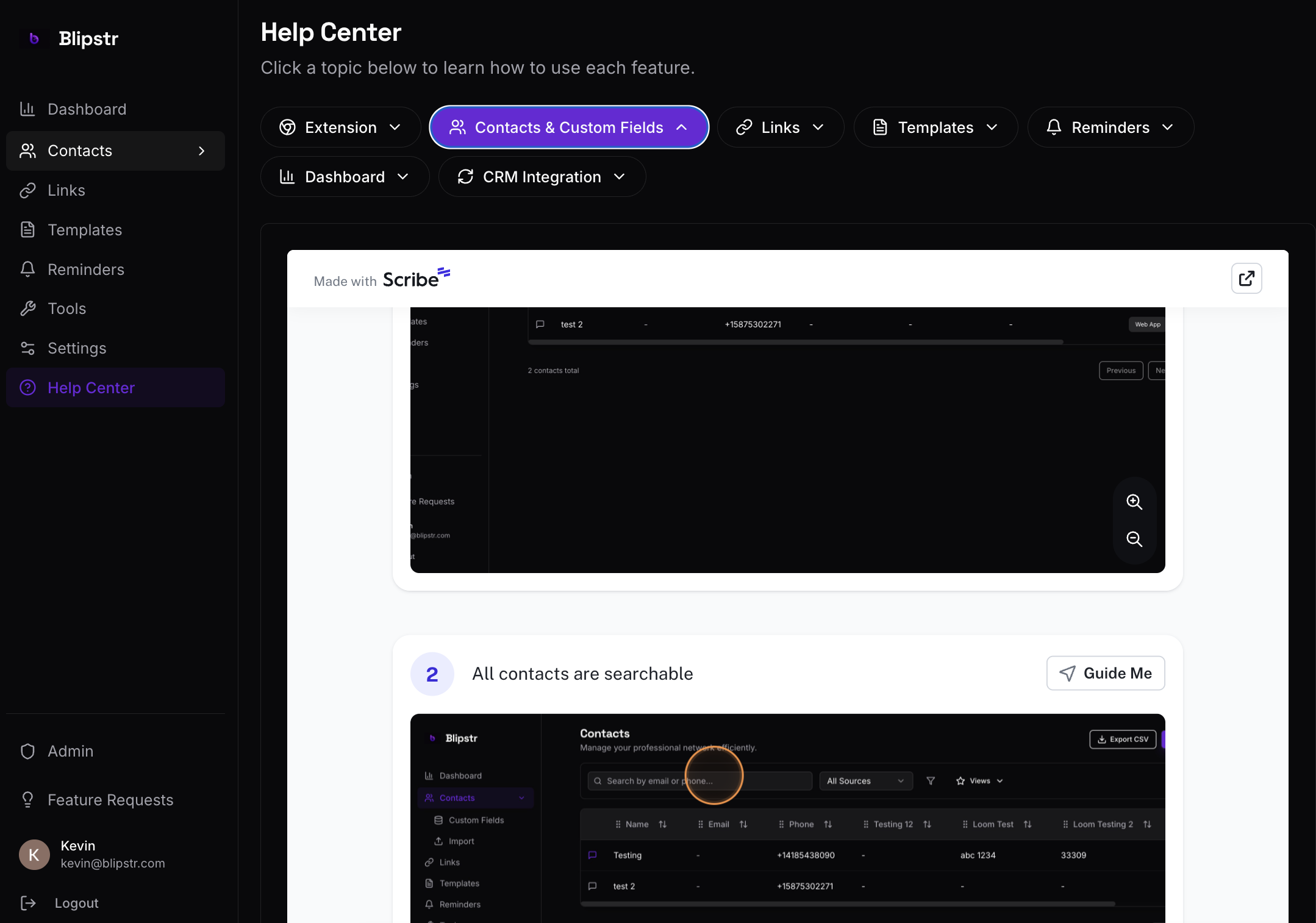
Task: Expand the Reminders help topic
Action: pos(1110,127)
